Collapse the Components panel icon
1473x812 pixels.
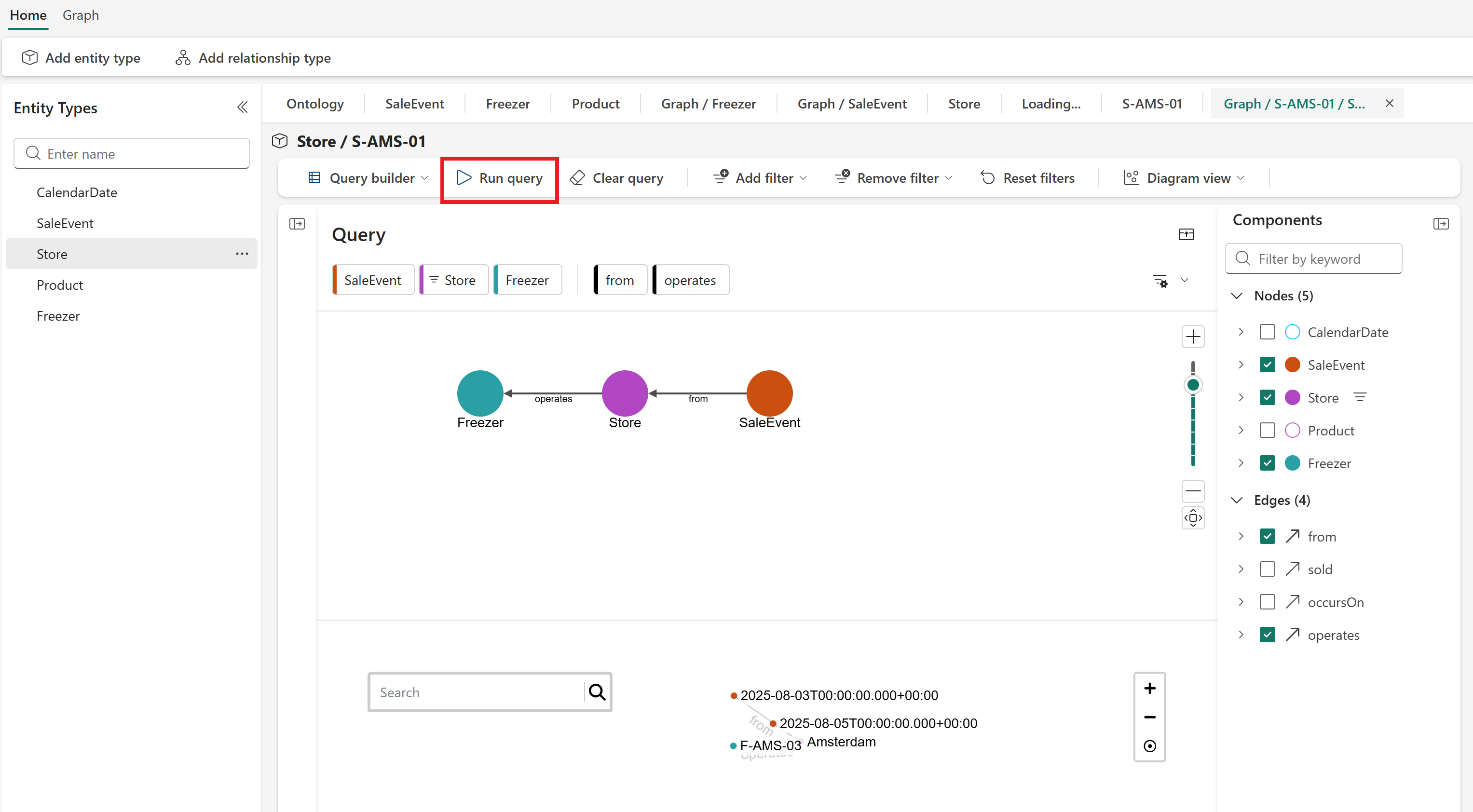(x=1440, y=224)
